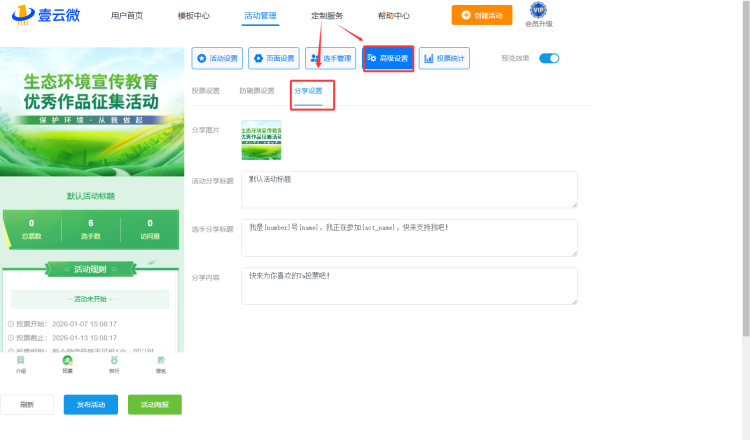Tap the 排行 medal icon in preview

[114, 365]
